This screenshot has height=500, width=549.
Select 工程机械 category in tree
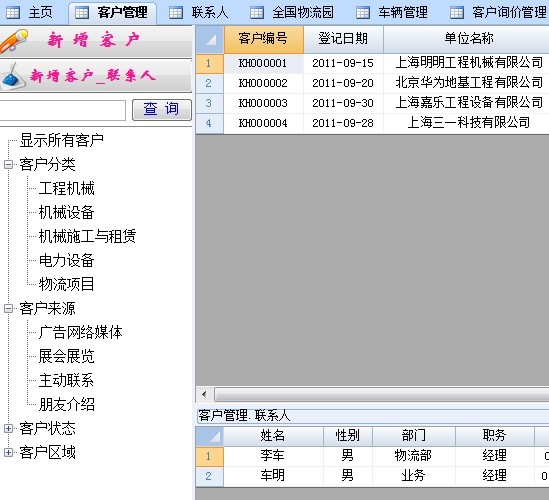[x=67, y=188]
